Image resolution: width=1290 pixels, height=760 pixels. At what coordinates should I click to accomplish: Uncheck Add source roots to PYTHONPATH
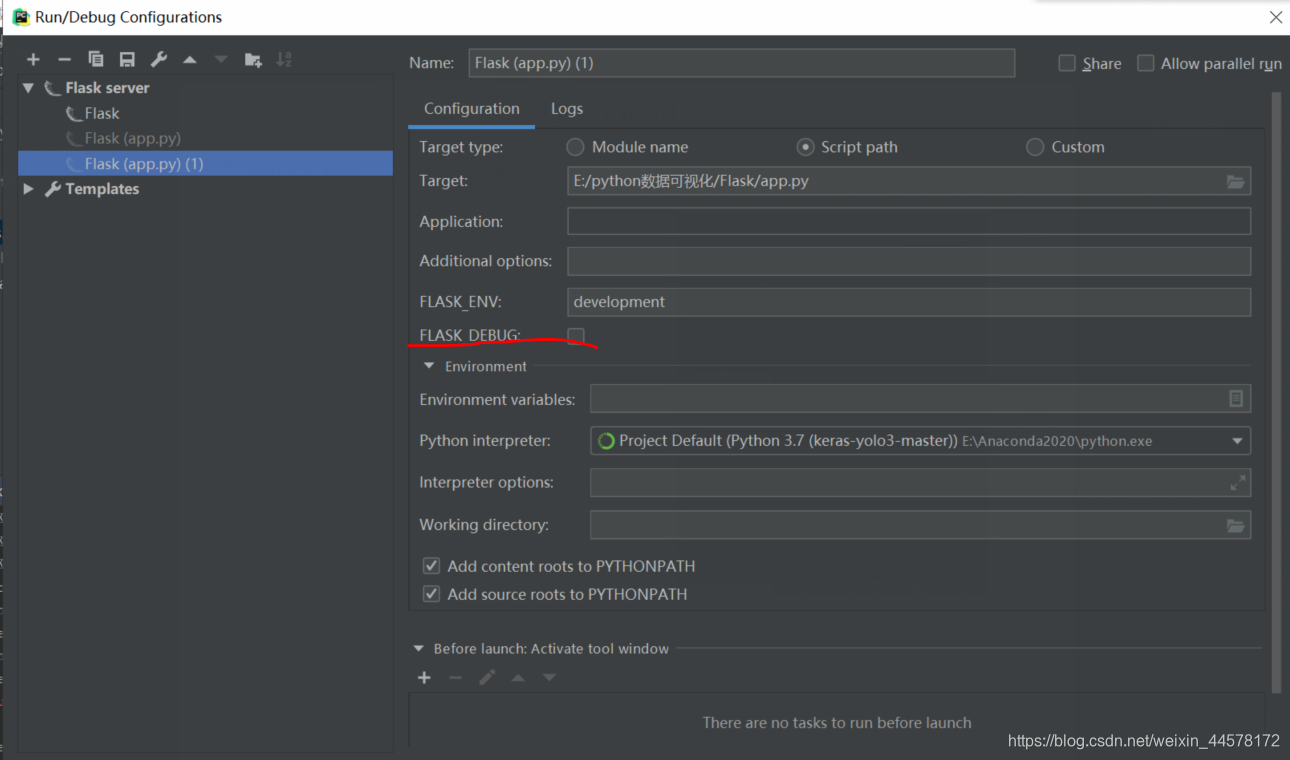pos(431,593)
